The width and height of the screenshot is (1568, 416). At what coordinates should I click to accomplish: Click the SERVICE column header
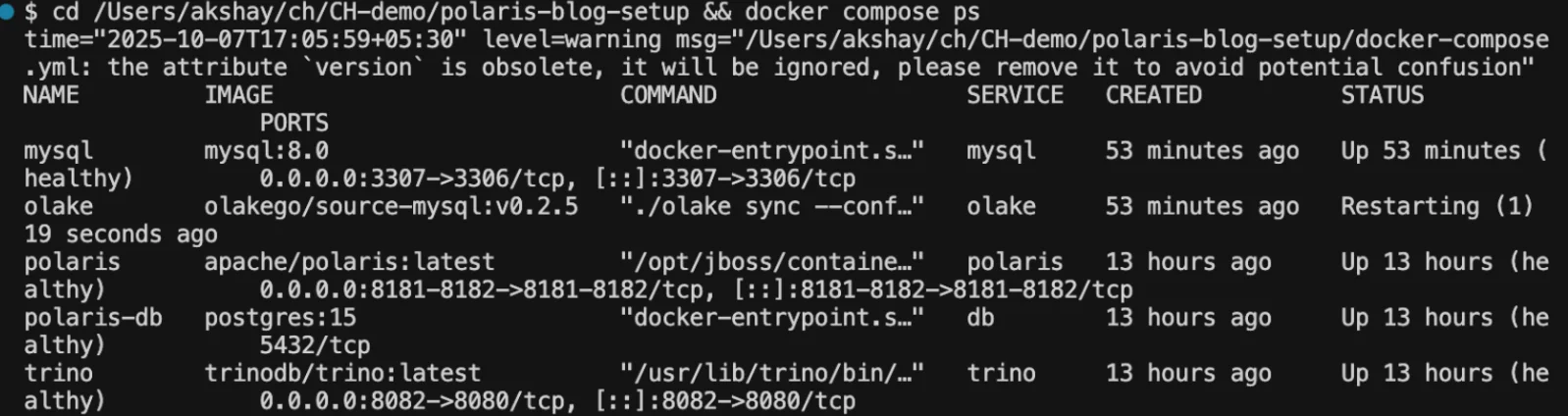1015,95
